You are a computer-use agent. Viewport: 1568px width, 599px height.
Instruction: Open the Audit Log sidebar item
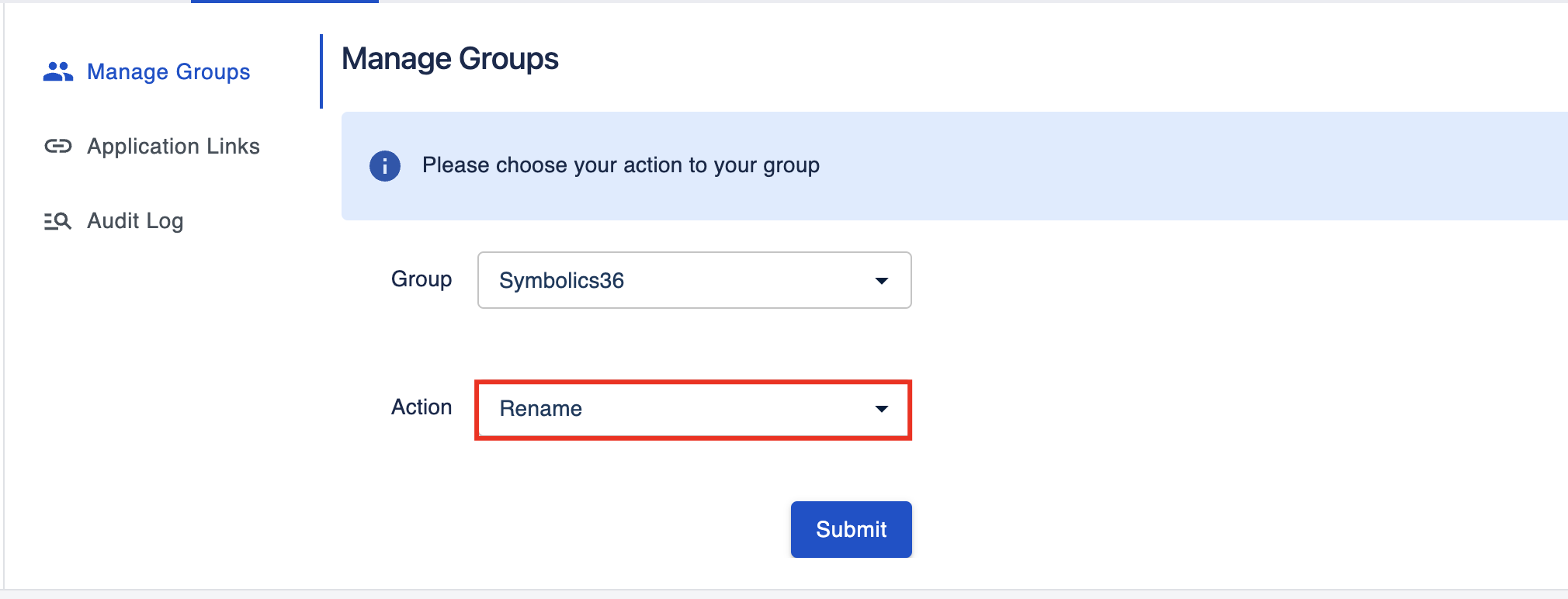pos(135,221)
